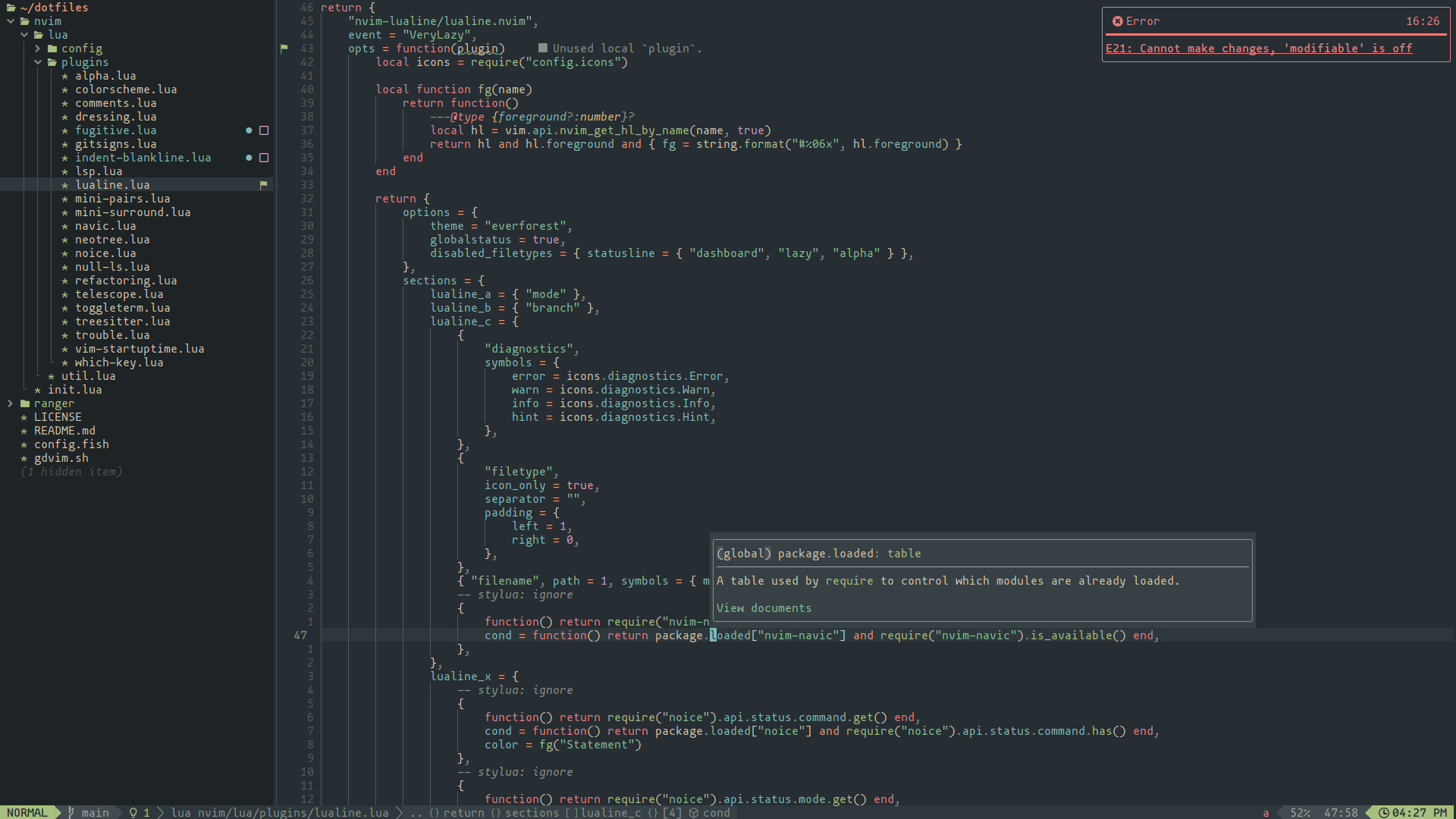Image resolution: width=1456 pixels, height=819 pixels.
Task: Click the cond symbol icon in breadcrumb
Action: coord(693,812)
